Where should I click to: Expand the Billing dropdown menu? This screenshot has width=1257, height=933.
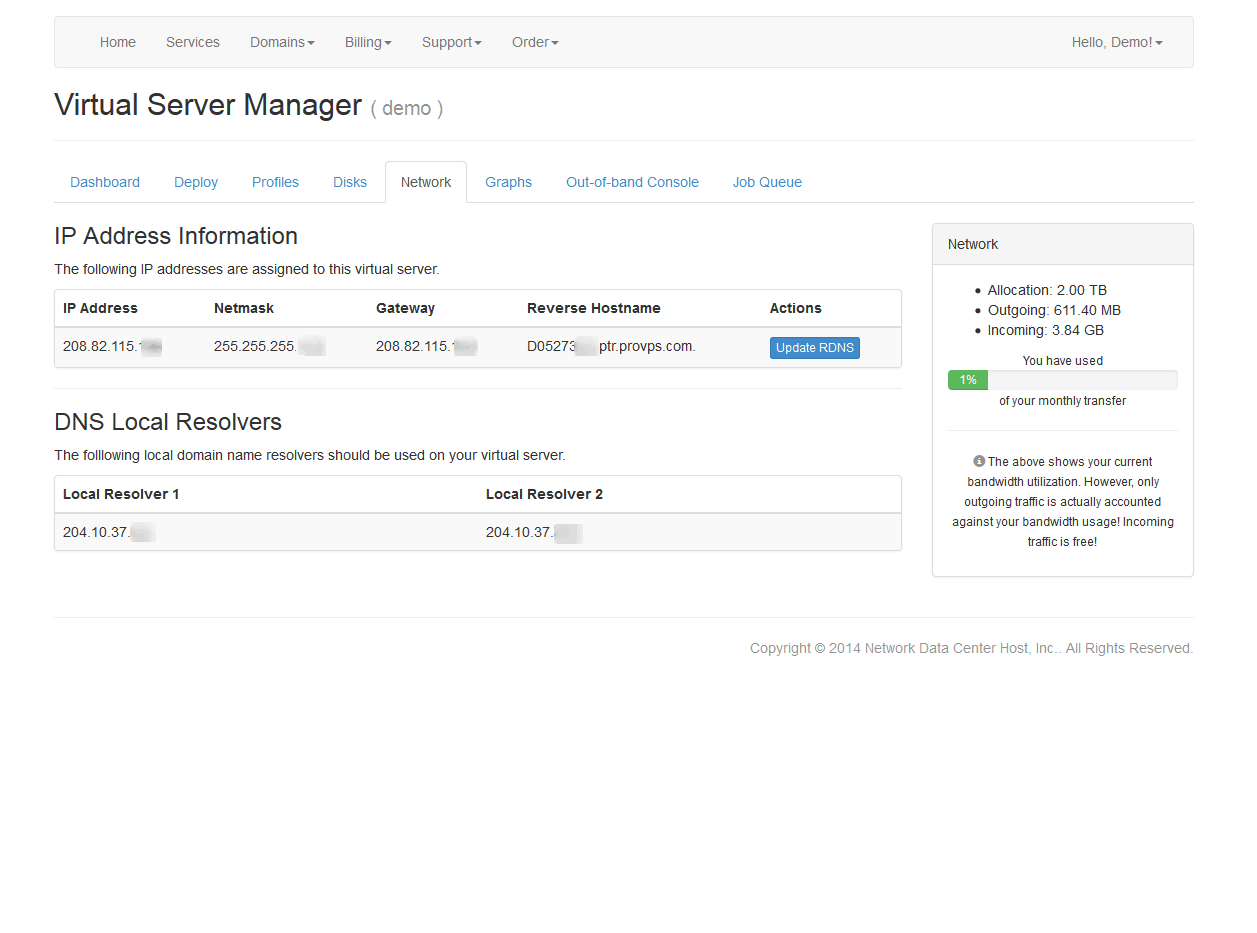pos(368,42)
